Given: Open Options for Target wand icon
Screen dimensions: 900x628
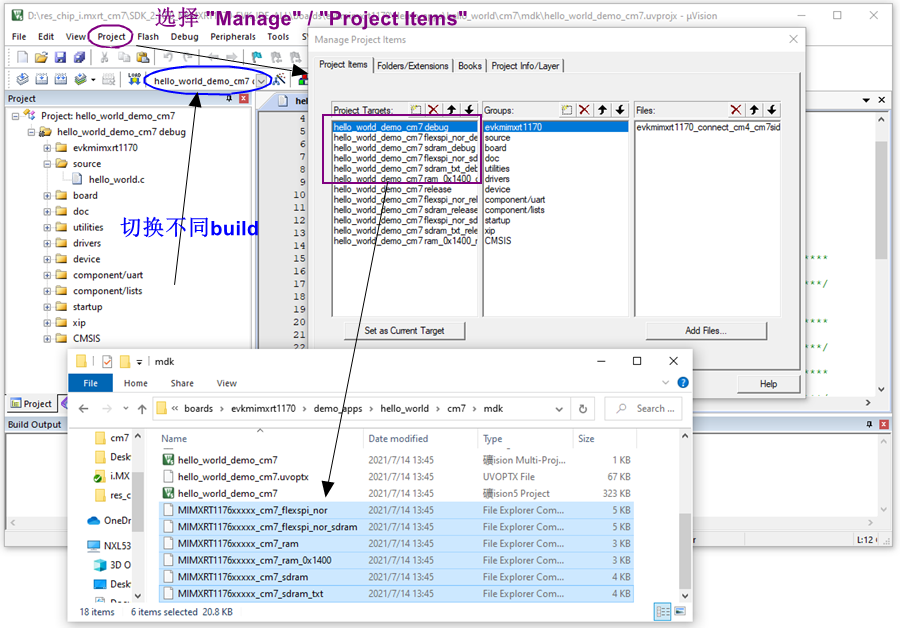Looking at the screenshot, I should 280,80.
